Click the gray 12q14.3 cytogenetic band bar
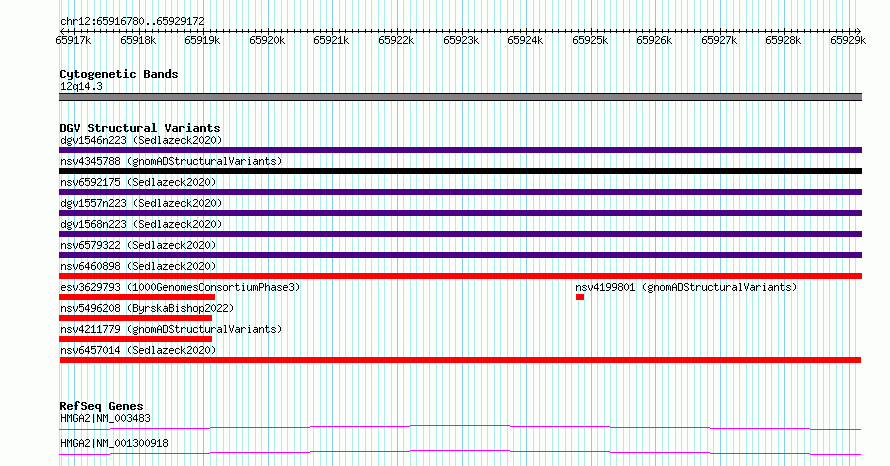The width and height of the screenshot is (890, 466). click(460, 97)
